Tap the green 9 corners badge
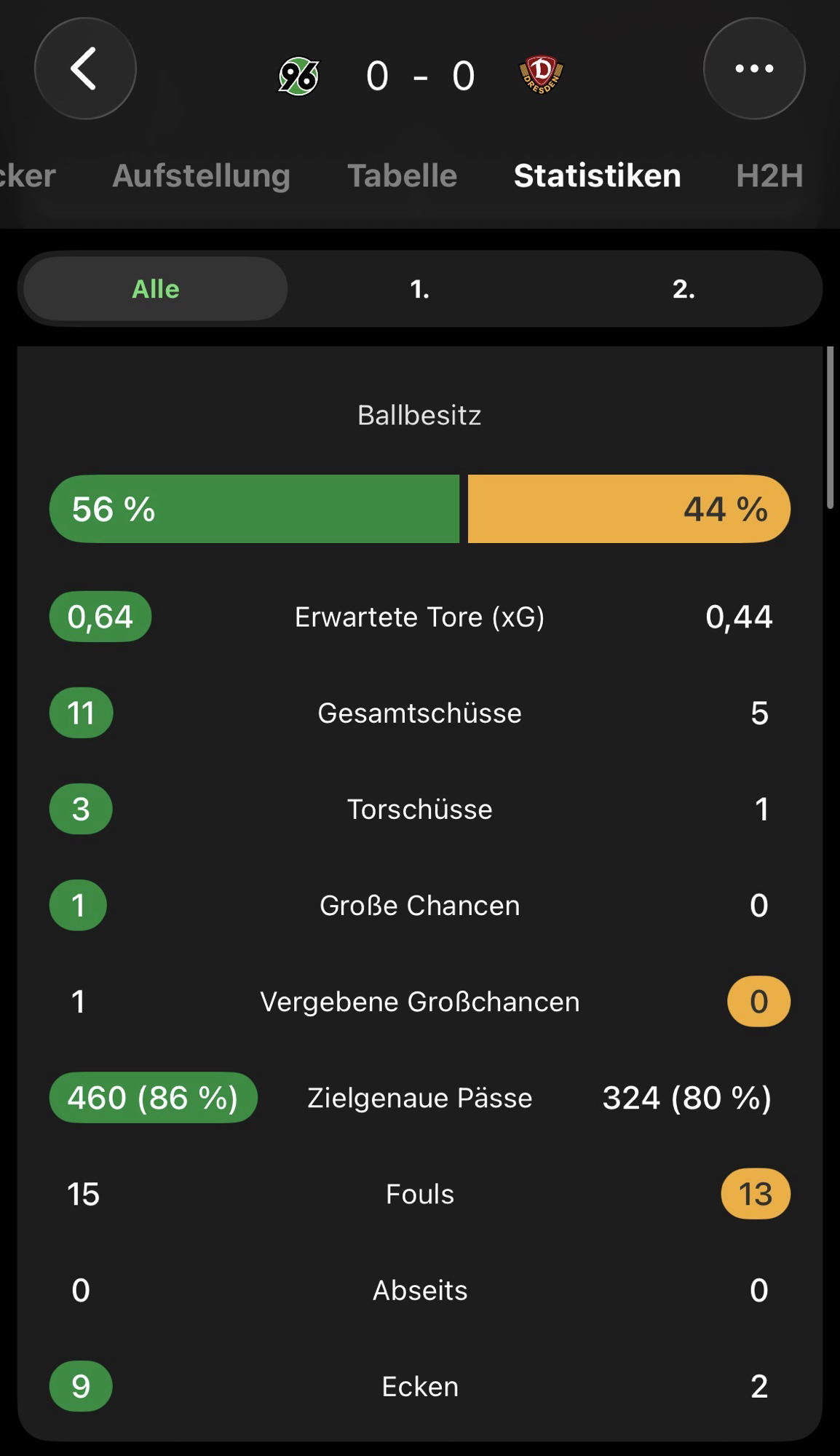The width and height of the screenshot is (840, 1456). click(81, 1386)
